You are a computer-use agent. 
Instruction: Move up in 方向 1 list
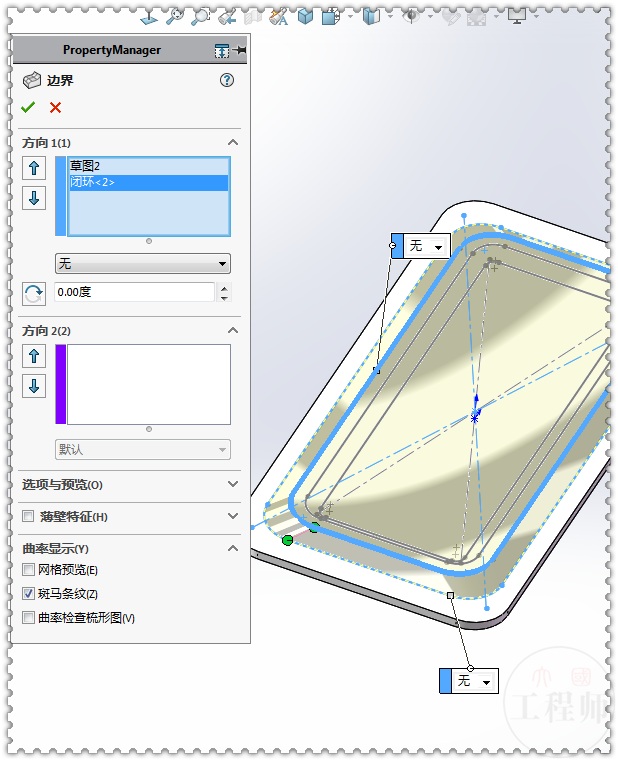34,168
